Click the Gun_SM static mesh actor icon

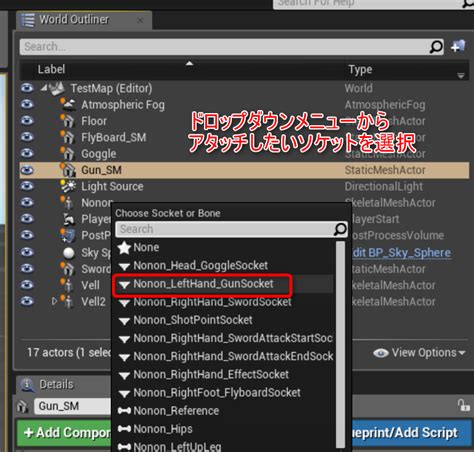tap(68, 170)
